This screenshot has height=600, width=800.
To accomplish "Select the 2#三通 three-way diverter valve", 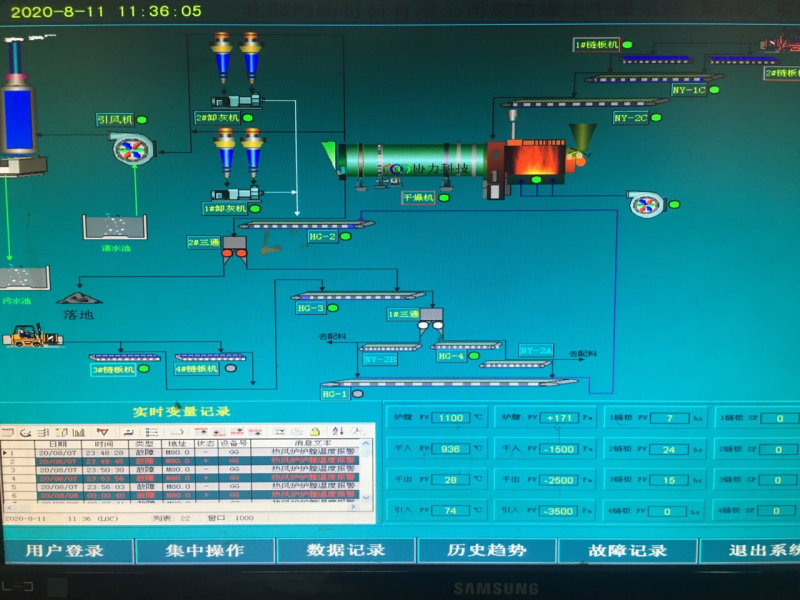I will click(x=234, y=251).
